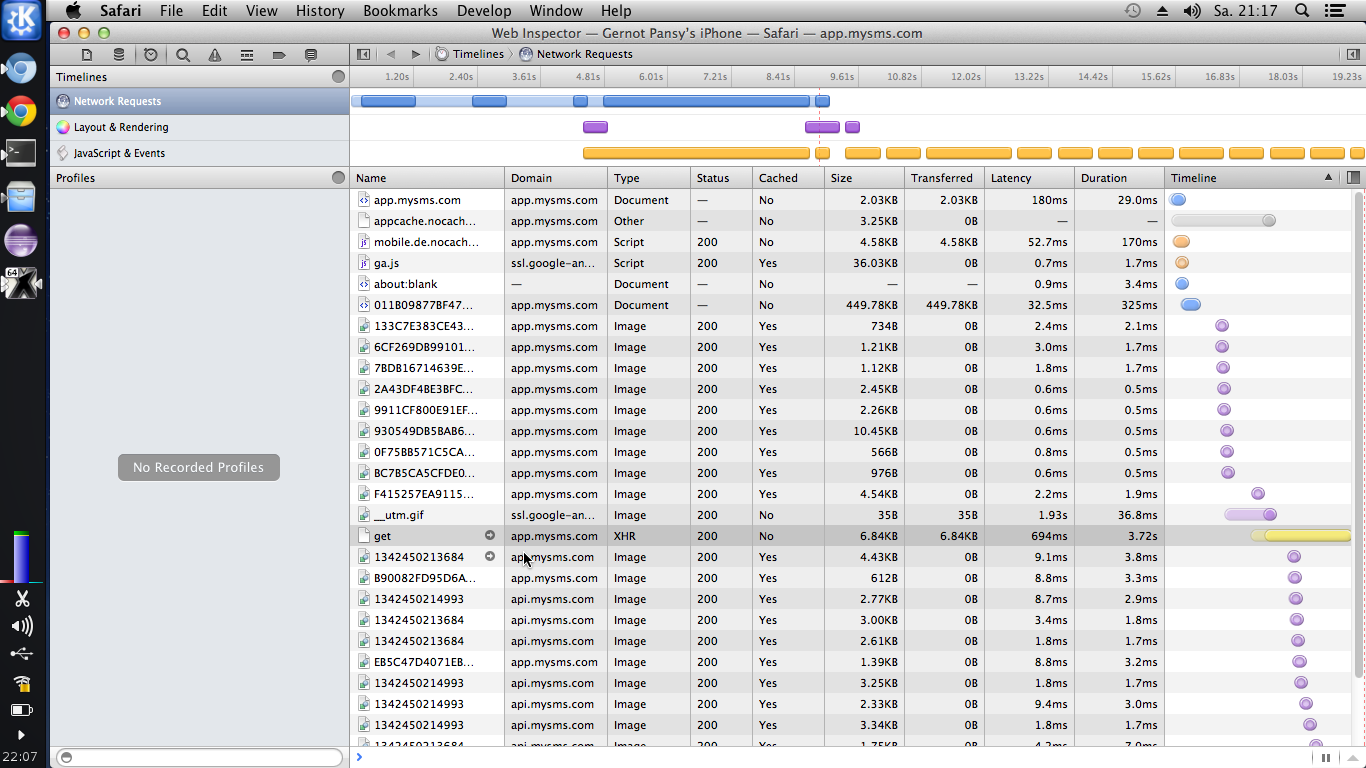Select Network Requests timeline in sidebar
The width and height of the screenshot is (1366, 768).
pyautogui.click(x=199, y=101)
